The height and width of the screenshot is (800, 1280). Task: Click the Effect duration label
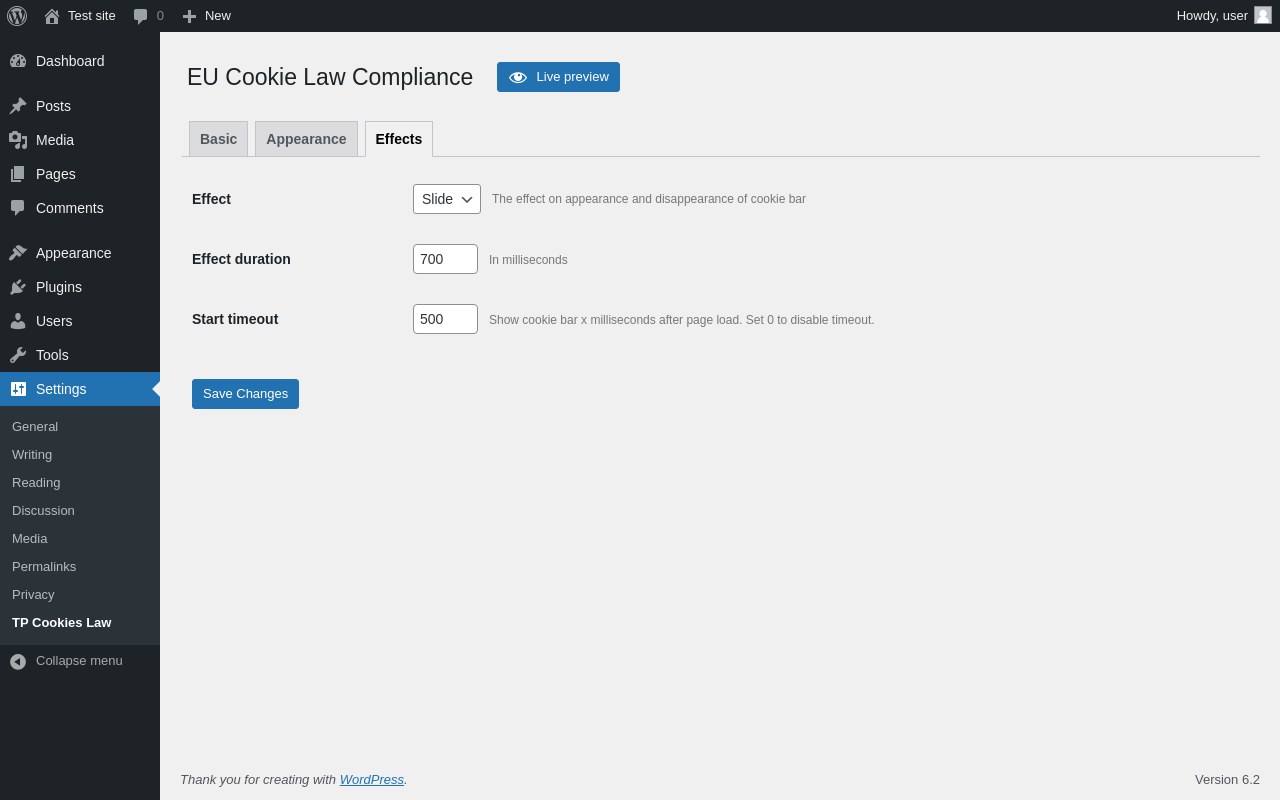[241, 259]
